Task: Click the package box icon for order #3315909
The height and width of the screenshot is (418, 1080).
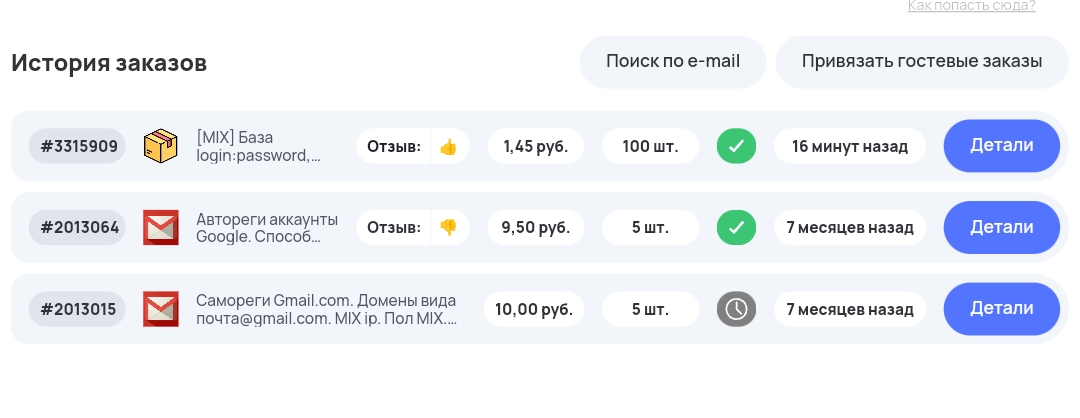Action: 160,146
